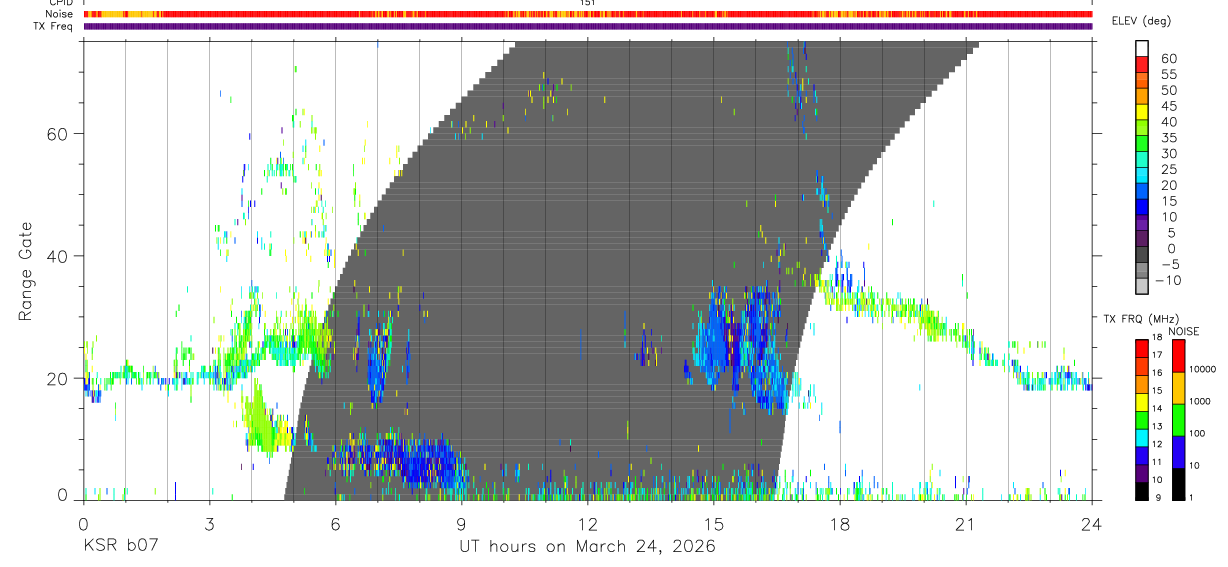The image size is (1228, 567).
Task: Pick the light gray bottom segment of ELEV bar
Action: point(1142,286)
